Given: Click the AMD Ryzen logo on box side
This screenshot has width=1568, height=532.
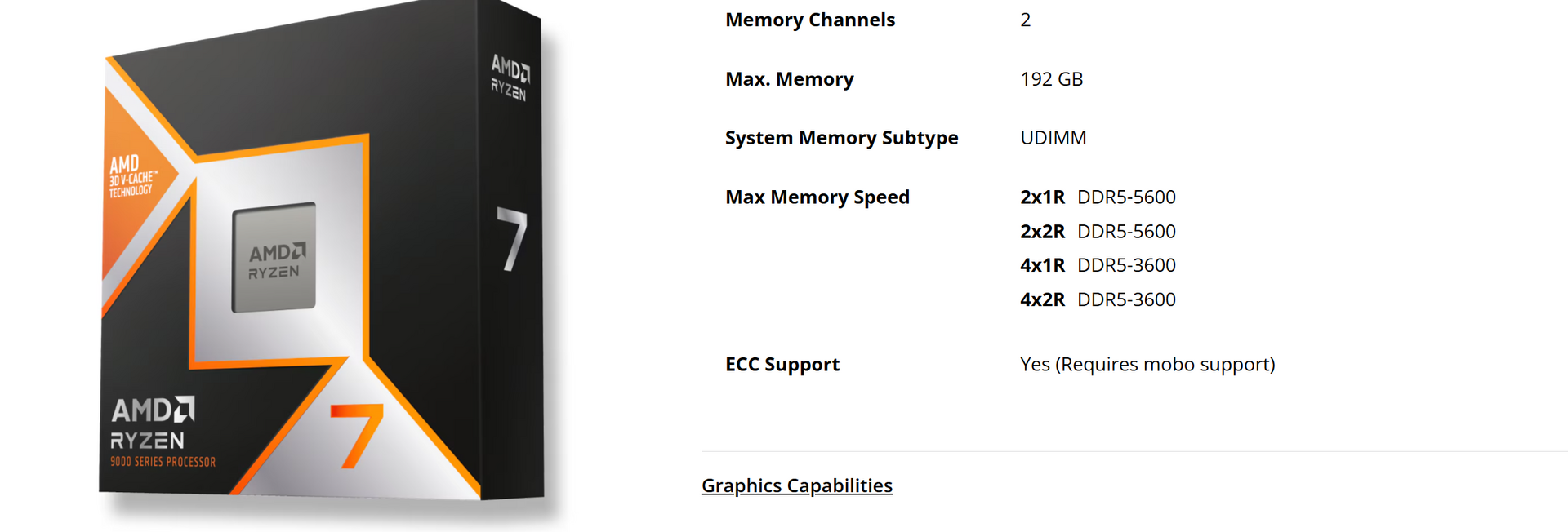Looking at the screenshot, I should coord(510,78).
